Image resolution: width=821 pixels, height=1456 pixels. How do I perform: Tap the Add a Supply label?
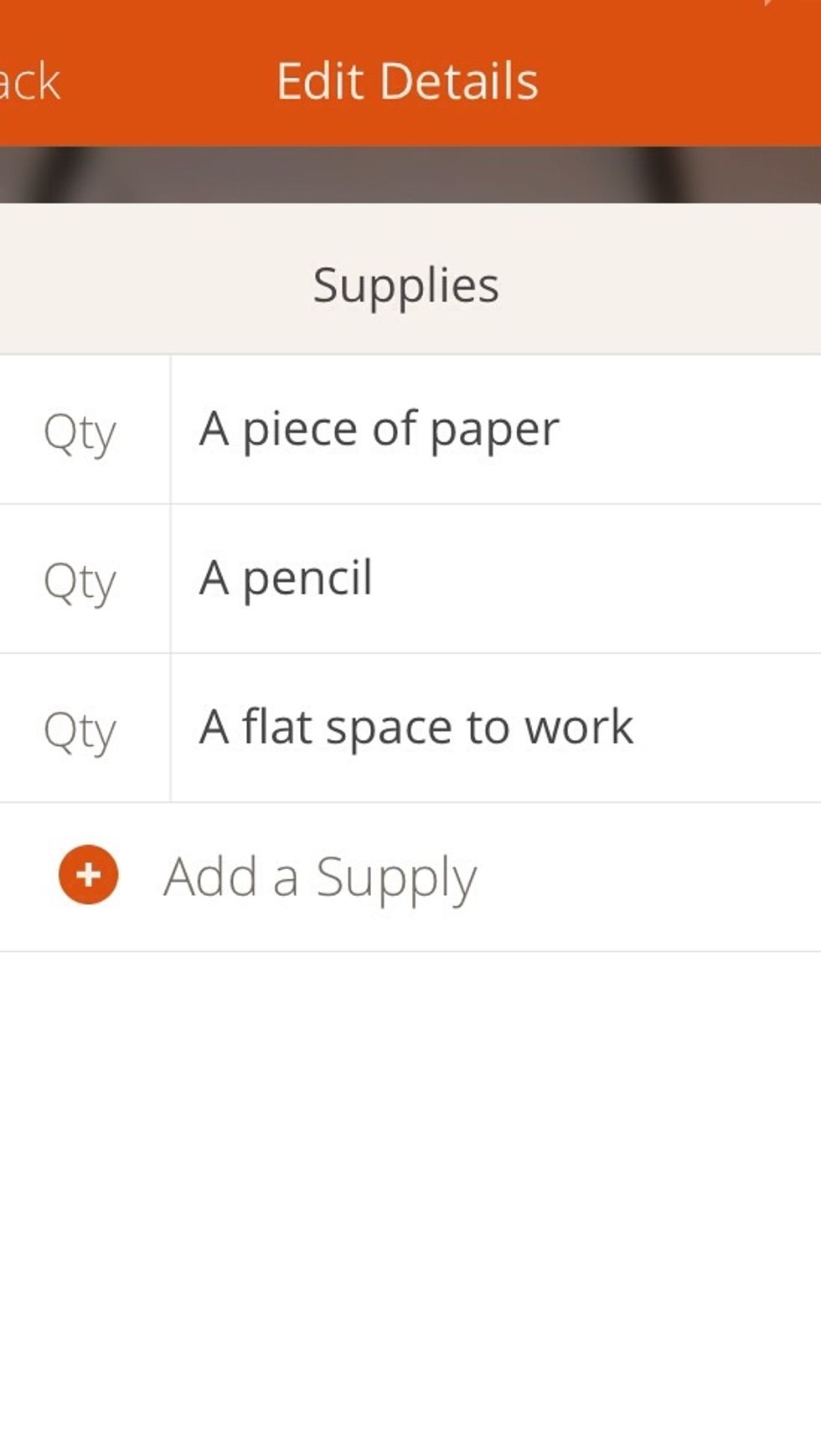pyautogui.click(x=320, y=877)
